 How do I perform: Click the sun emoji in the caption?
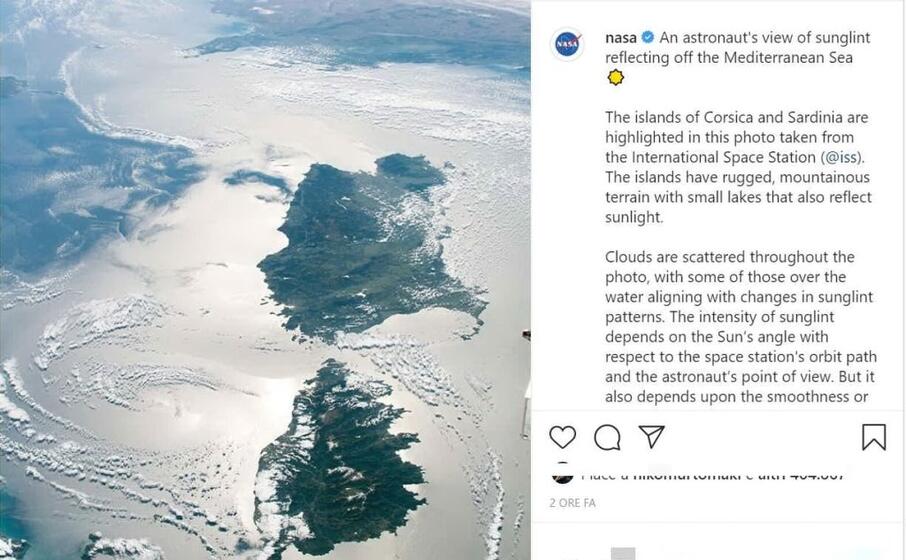coord(616,78)
